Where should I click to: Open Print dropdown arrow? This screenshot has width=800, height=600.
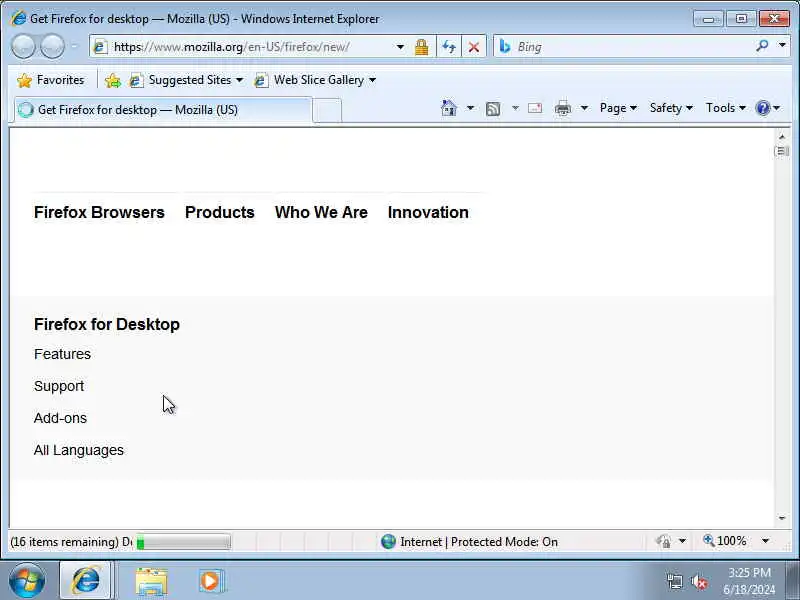pyautogui.click(x=584, y=108)
